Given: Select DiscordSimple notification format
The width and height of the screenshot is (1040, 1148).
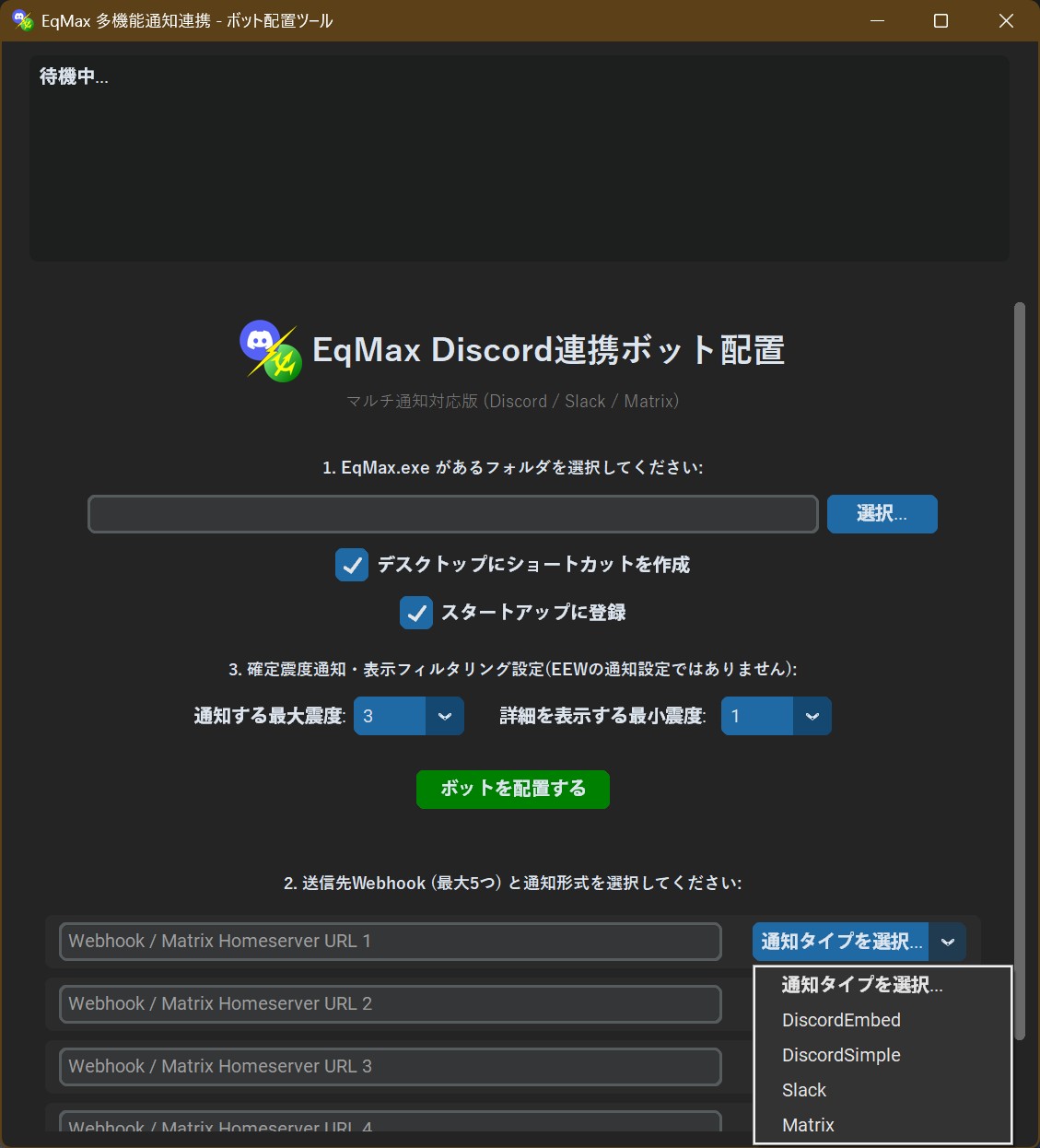Looking at the screenshot, I should pyautogui.click(x=840, y=1055).
